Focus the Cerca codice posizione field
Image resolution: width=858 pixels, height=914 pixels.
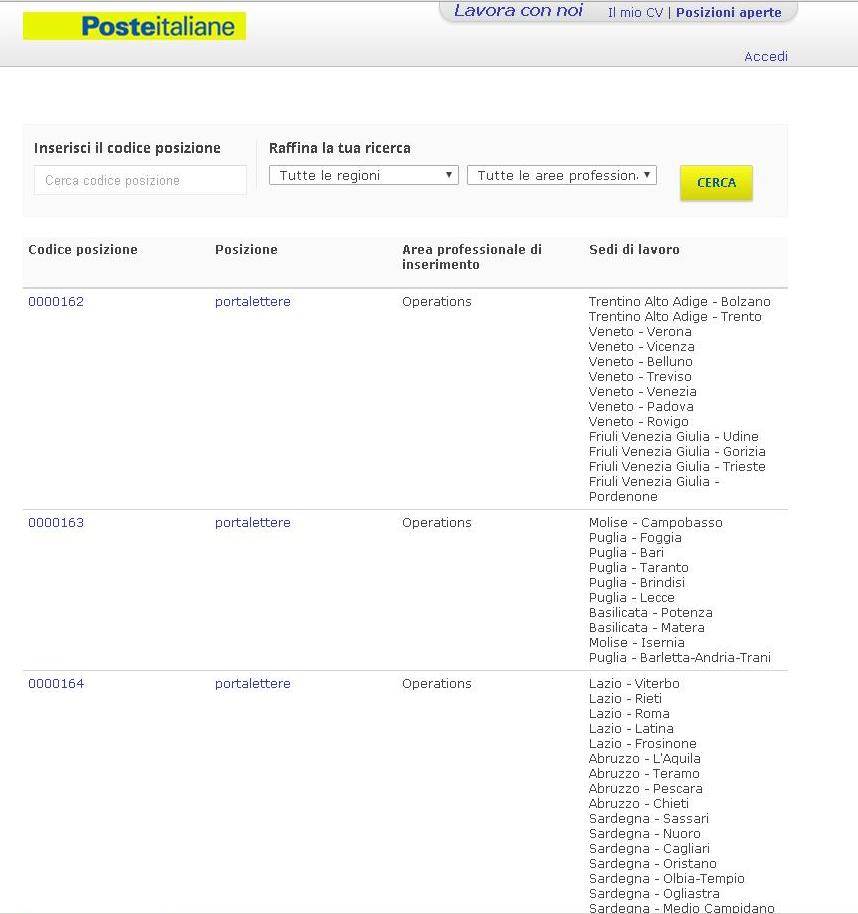140,181
